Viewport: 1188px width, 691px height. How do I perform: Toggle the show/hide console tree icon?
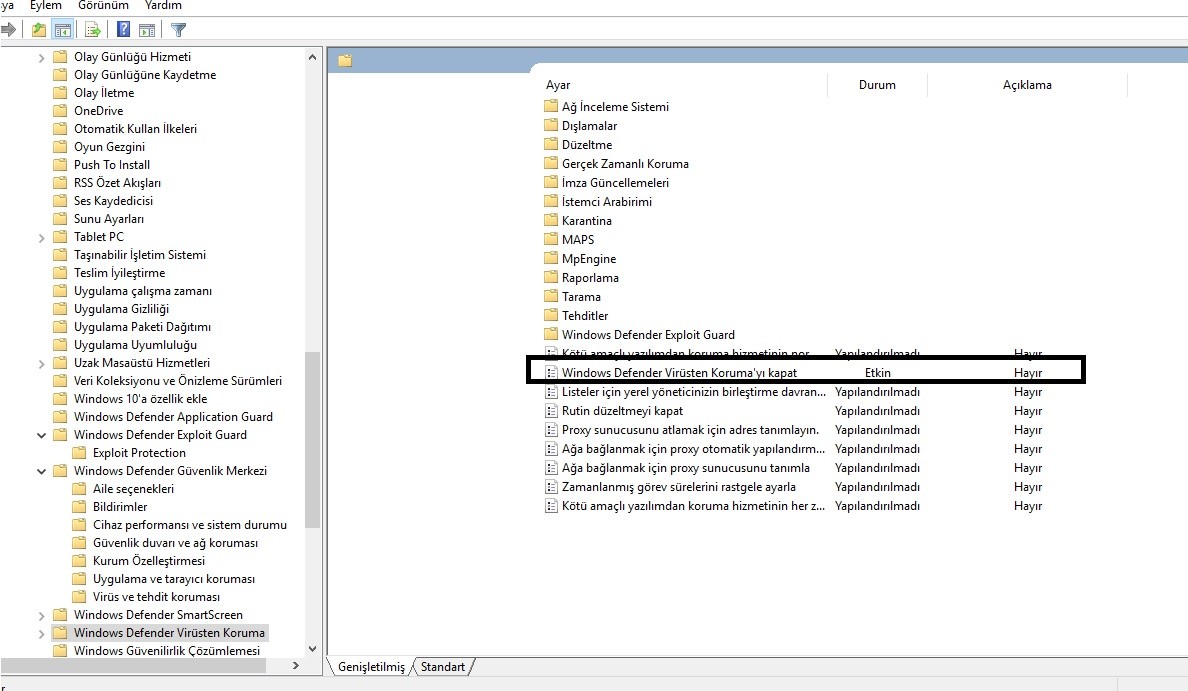click(x=63, y=30)
